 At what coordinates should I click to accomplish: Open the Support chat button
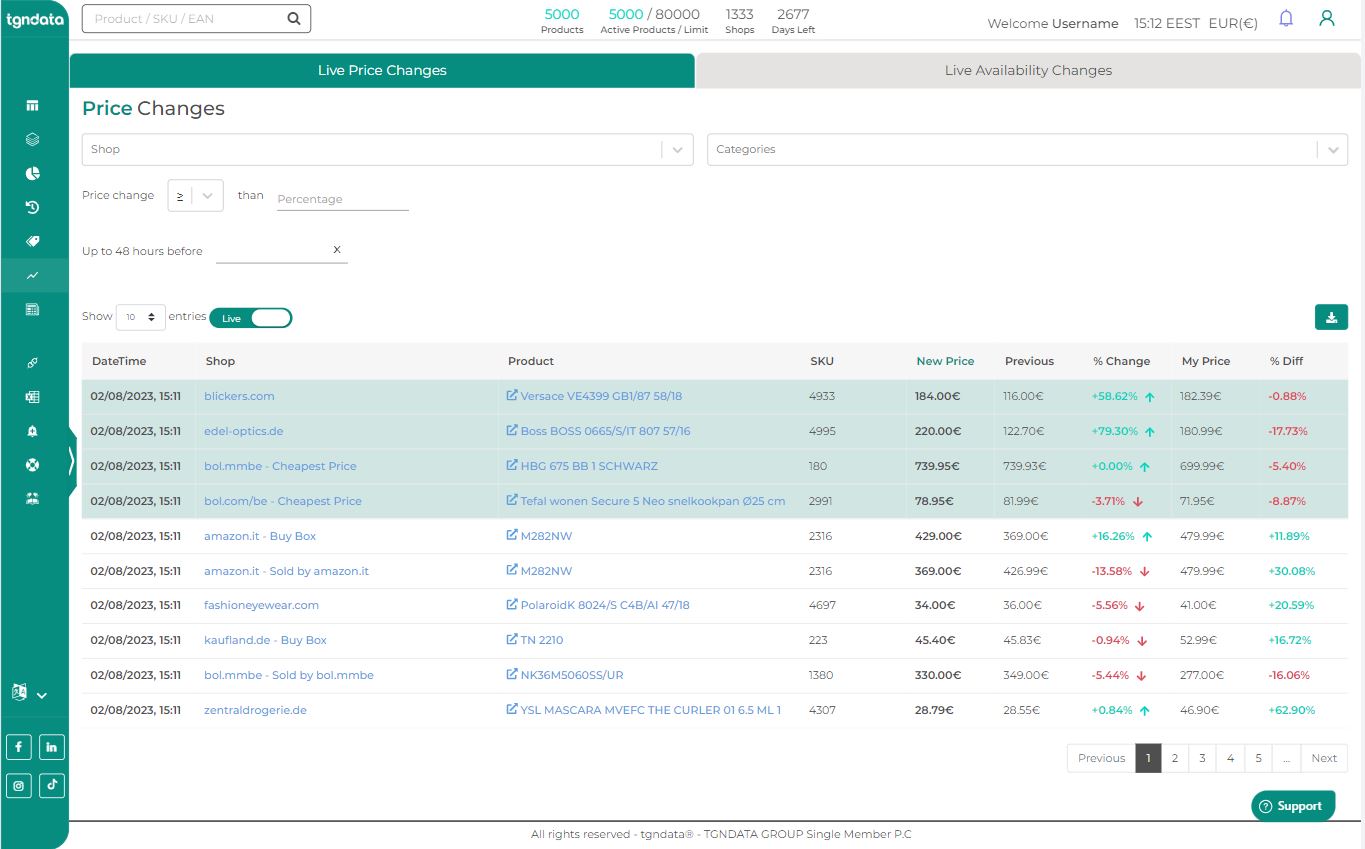1293,806
